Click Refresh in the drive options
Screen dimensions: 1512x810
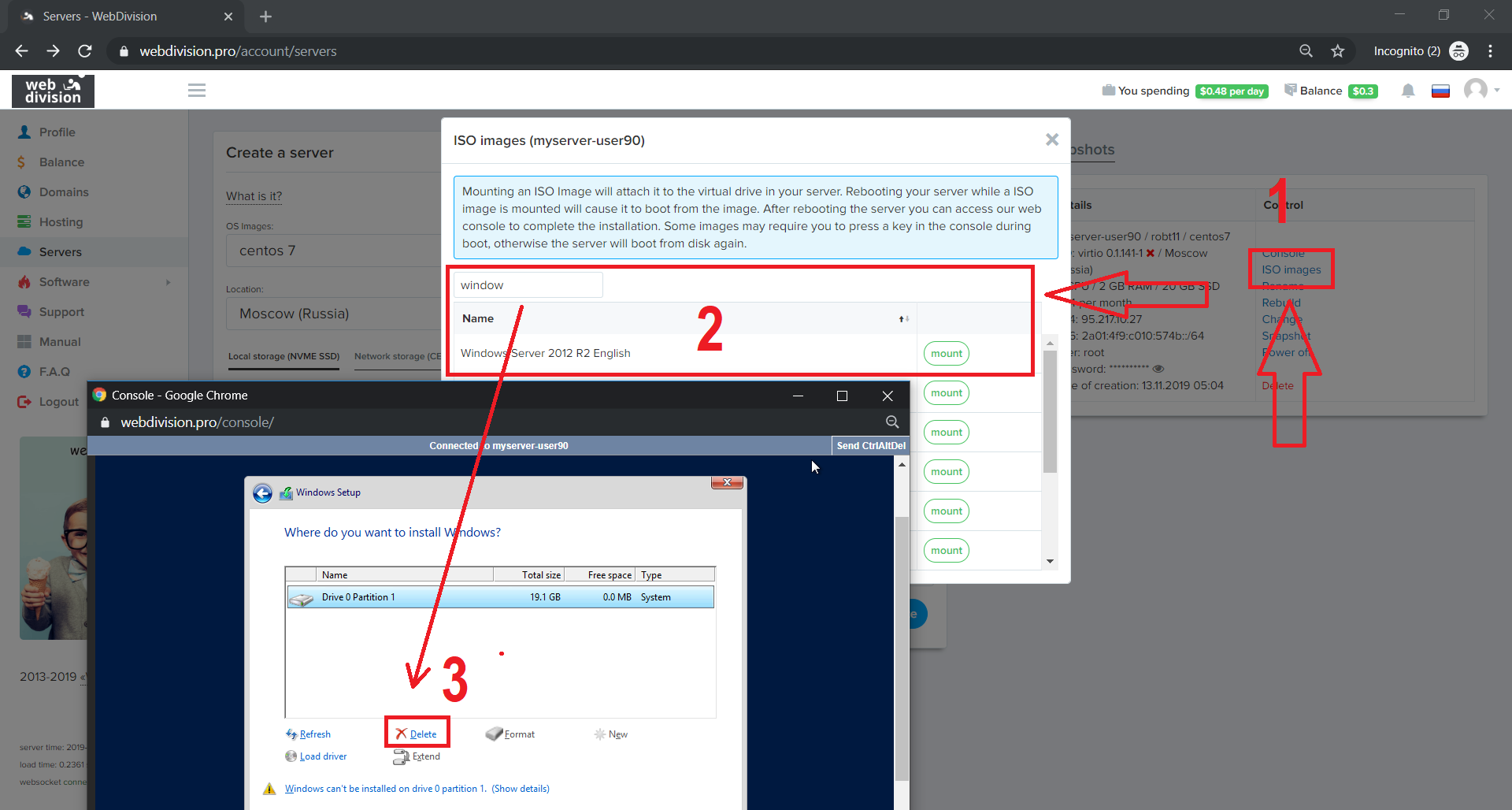tap(308, 734)
